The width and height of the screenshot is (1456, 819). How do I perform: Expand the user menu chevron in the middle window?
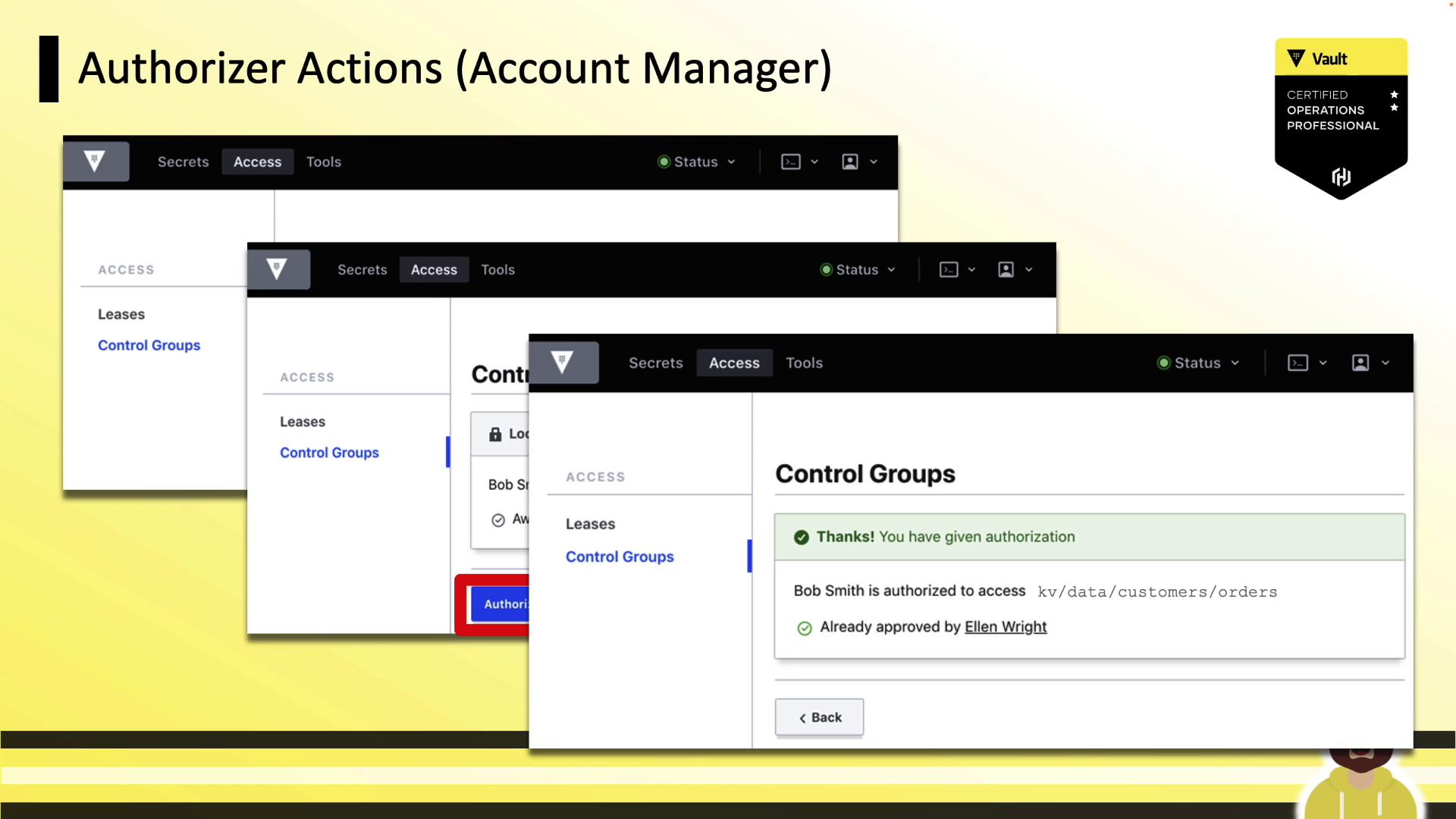[1029, 270]
